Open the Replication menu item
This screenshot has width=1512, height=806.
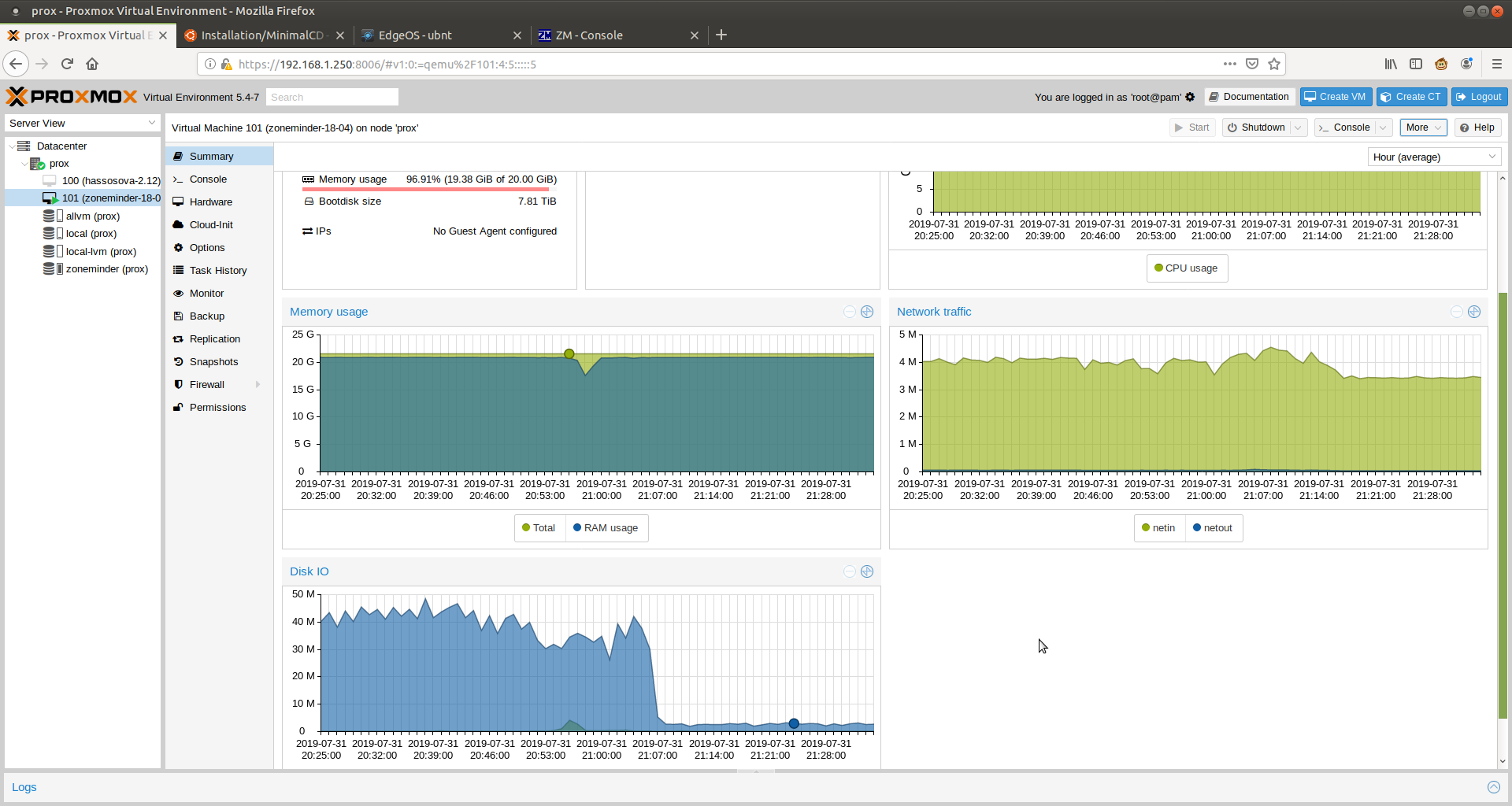pyautogui.click(x=219, y=339)
